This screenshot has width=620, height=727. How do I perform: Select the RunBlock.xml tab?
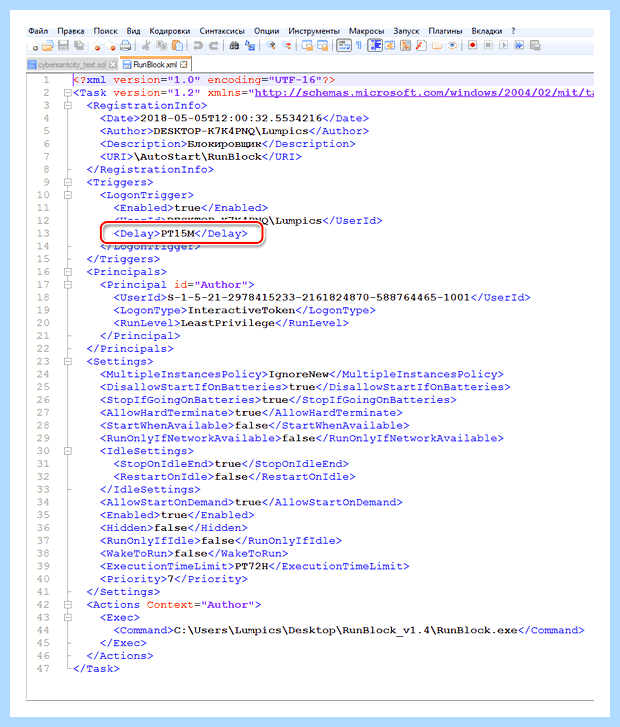coord(155,64)
